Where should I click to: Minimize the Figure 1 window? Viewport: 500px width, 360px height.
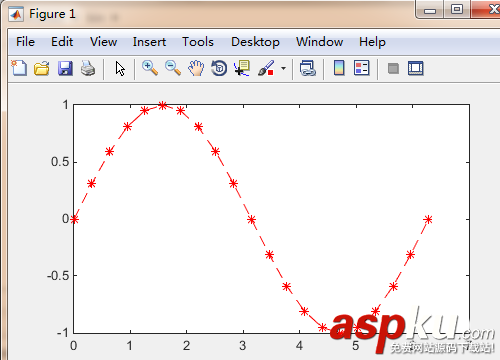point(430,10)
